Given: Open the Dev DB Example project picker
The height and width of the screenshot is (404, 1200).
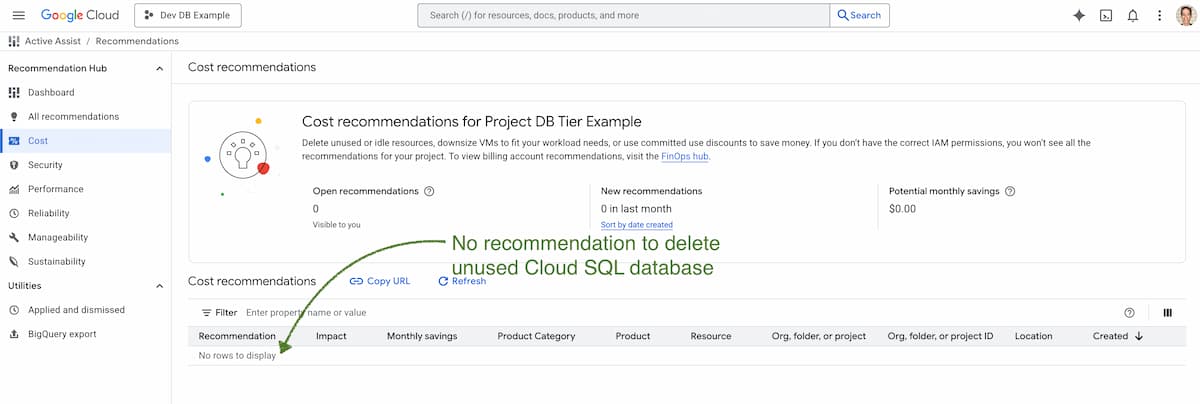Looking at the screenshot, I should [x=188, y=15].
